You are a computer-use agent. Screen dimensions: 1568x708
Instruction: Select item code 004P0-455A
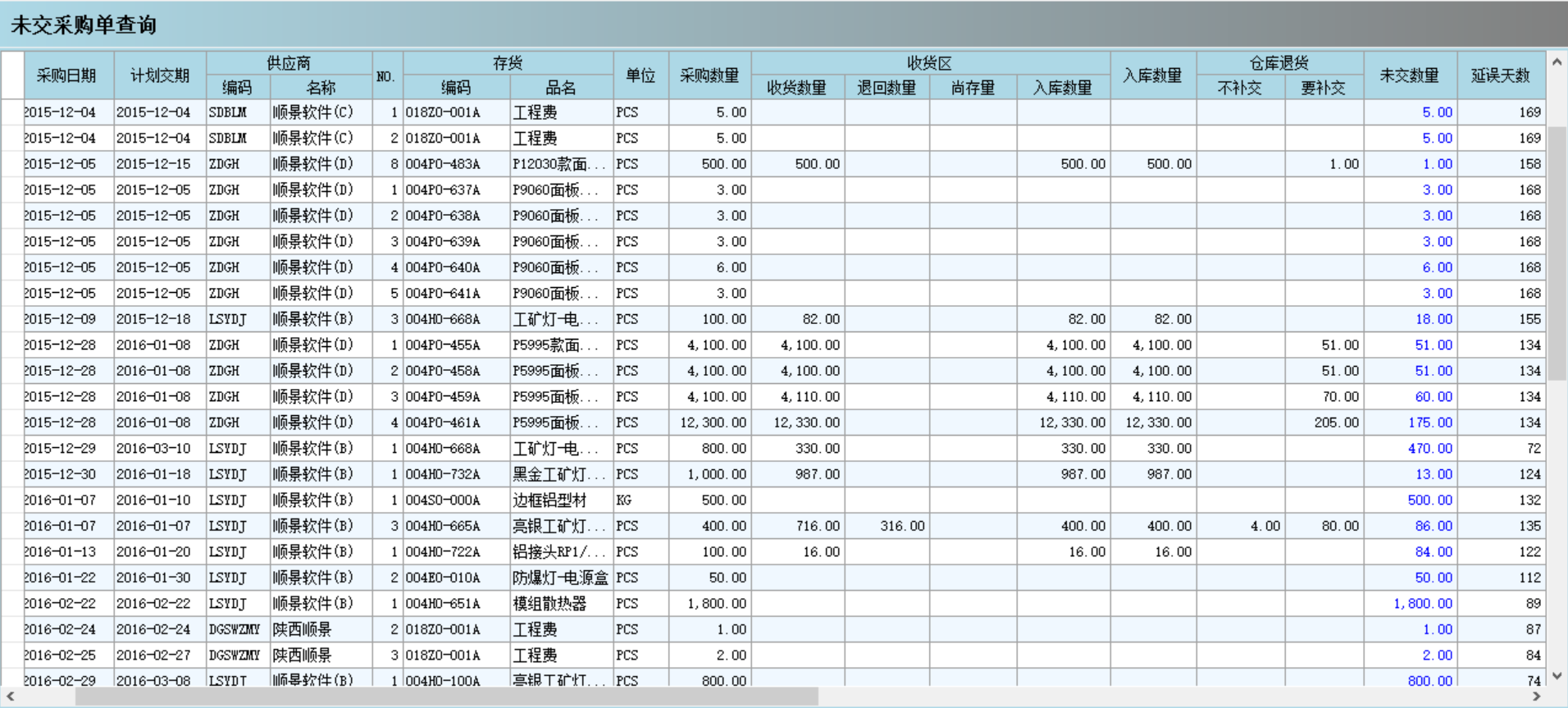point(456,345)
